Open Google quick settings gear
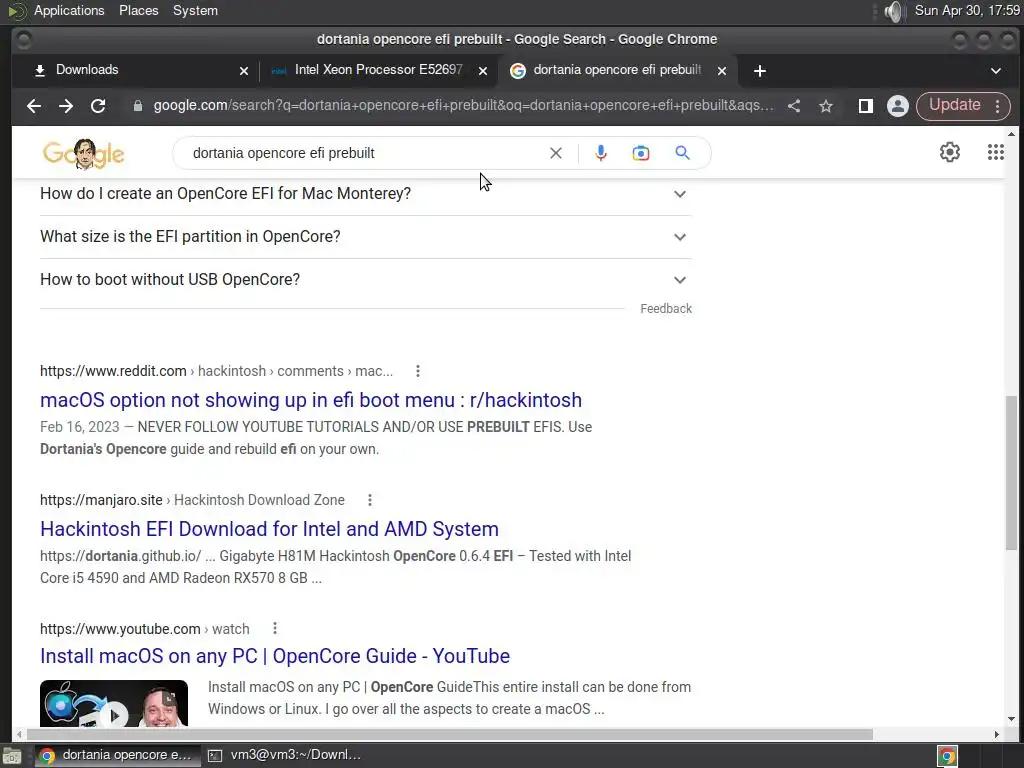The height and width of the screenshot is (768, 1024). [x=950, y=152]
